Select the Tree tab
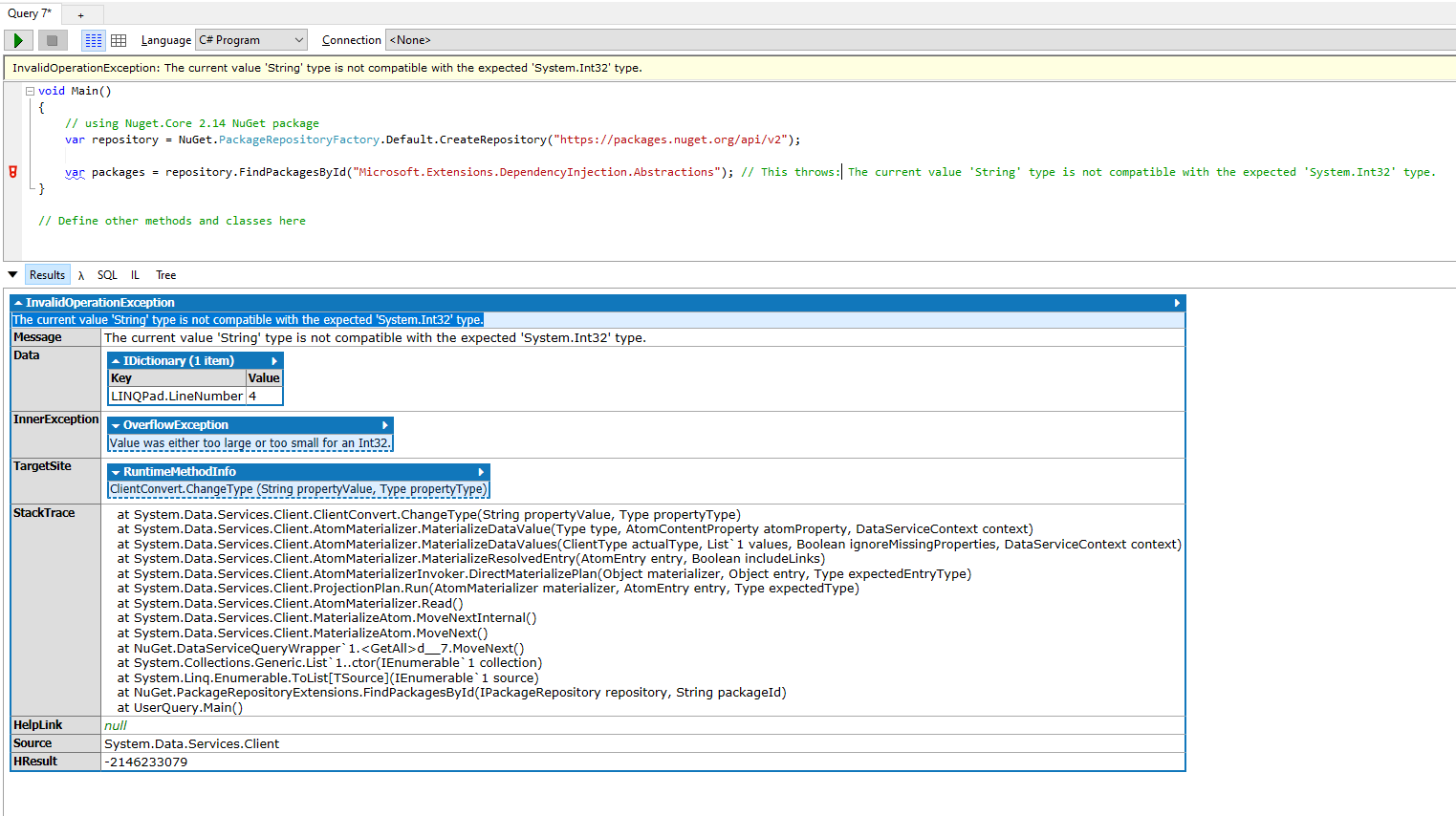1456x816 pixels. click(165, 274)
